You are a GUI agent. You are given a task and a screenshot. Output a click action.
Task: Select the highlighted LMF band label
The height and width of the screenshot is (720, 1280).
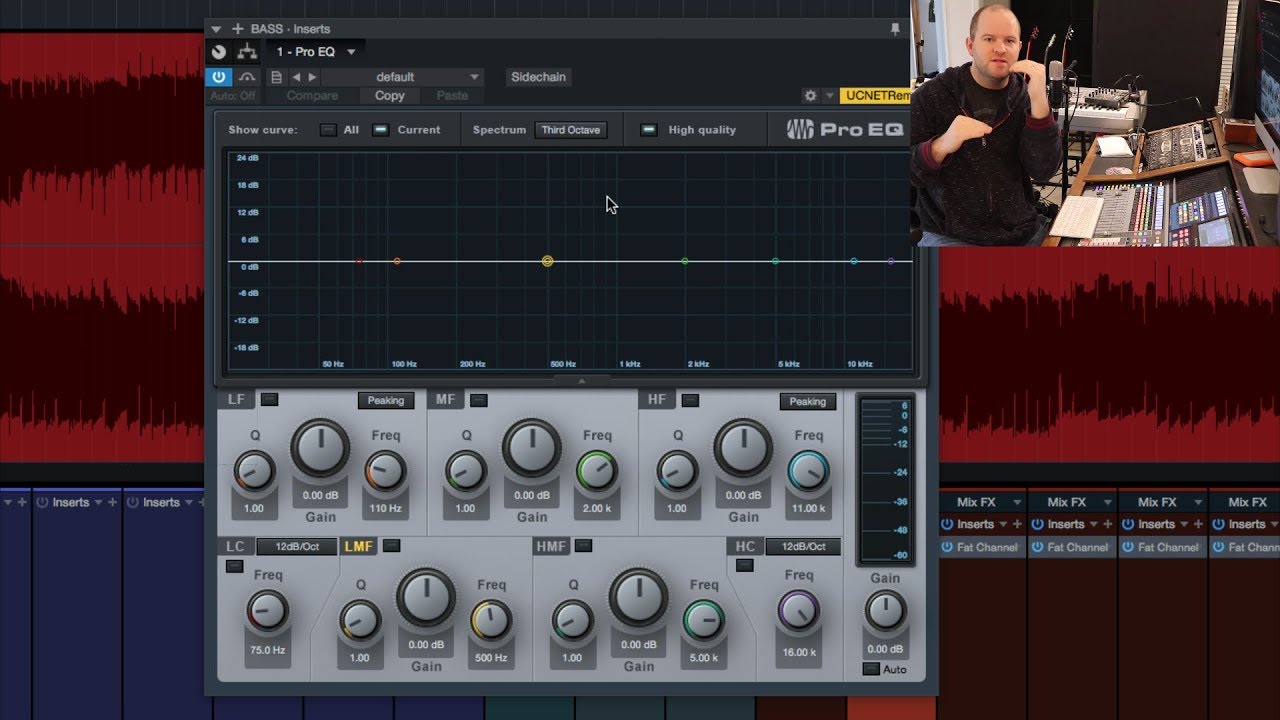pos(359,546)
